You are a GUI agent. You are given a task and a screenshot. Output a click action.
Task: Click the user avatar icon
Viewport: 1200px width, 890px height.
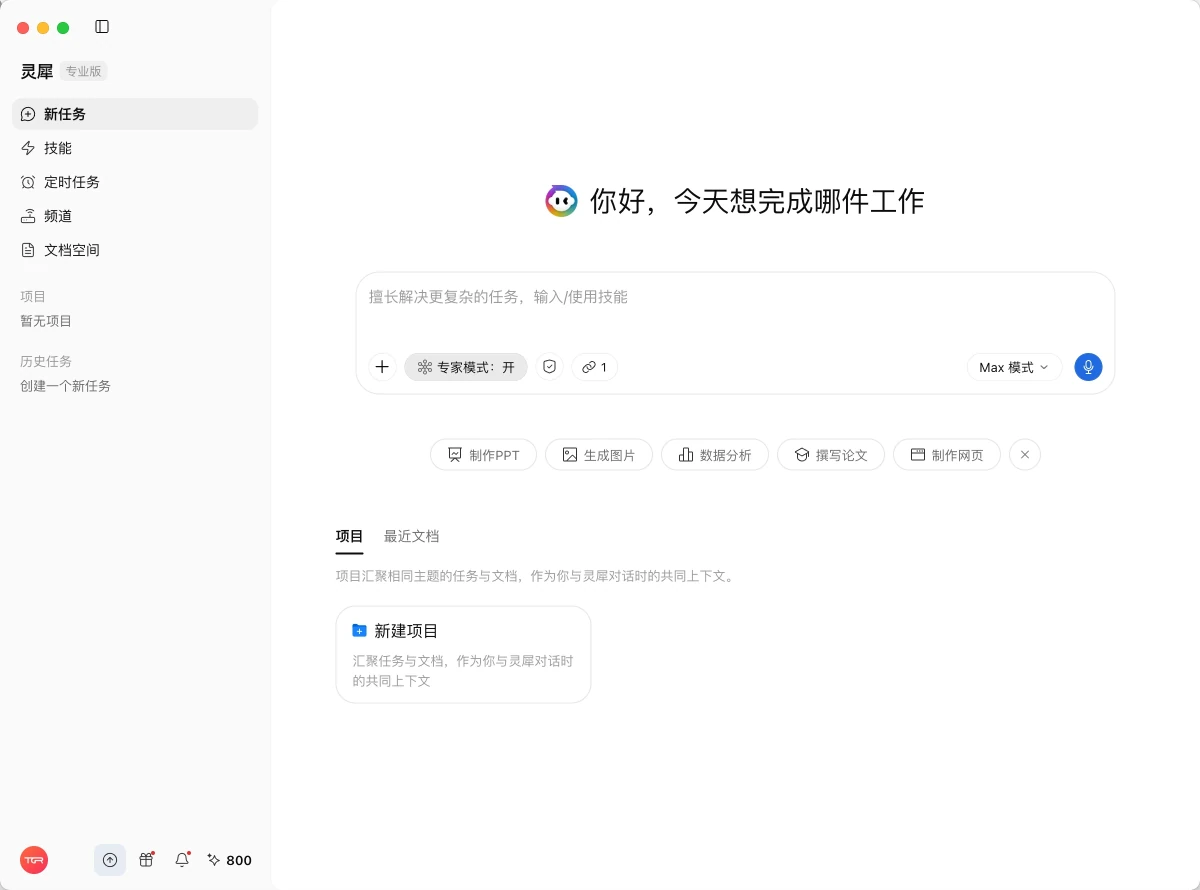(34, 860)
